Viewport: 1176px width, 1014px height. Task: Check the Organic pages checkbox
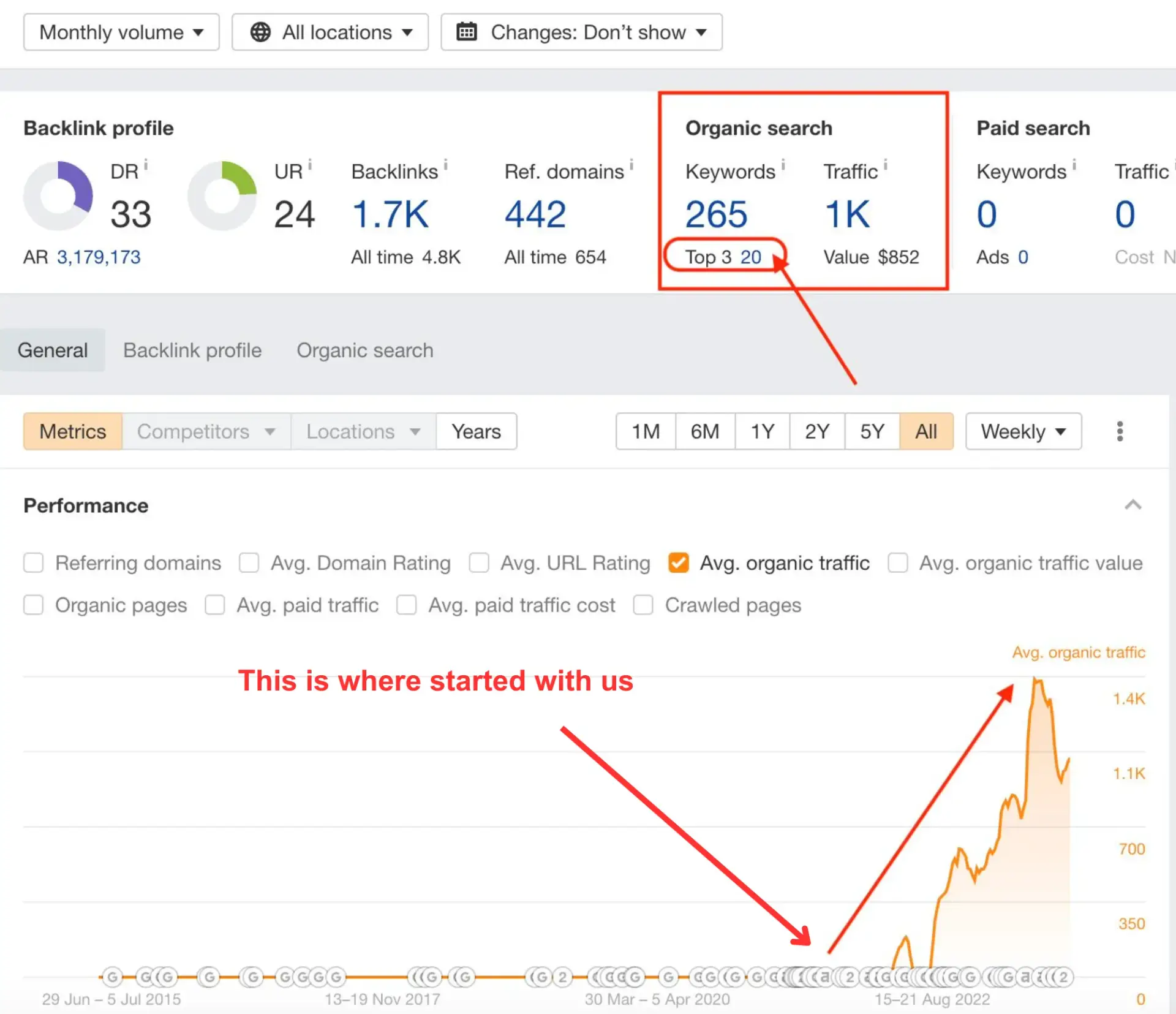(34, 605)
